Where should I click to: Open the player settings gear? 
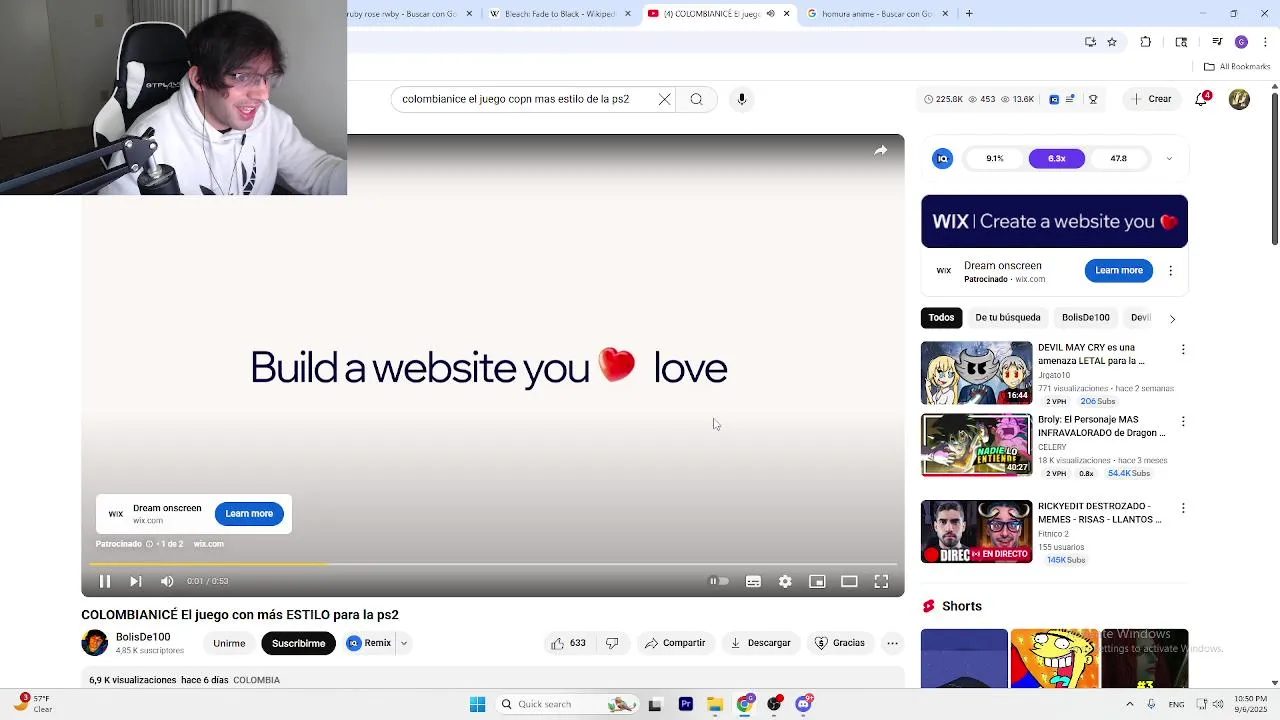785,581
